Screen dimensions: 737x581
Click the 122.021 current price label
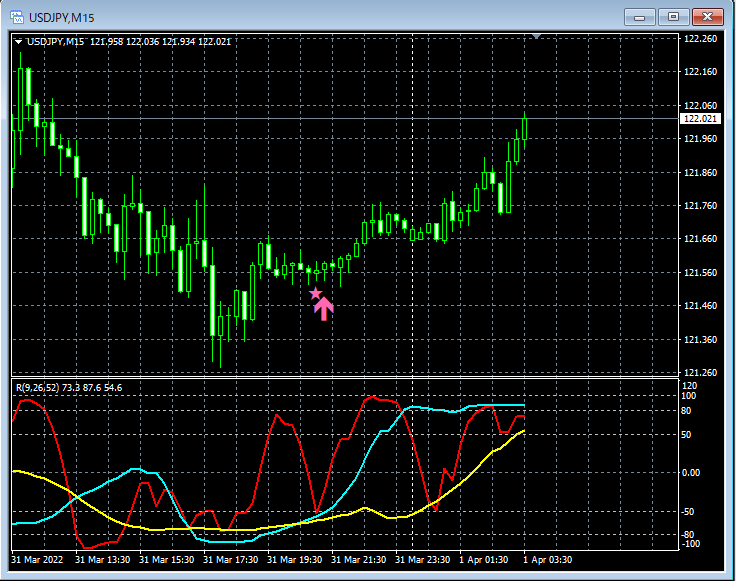tap(700, 118)
